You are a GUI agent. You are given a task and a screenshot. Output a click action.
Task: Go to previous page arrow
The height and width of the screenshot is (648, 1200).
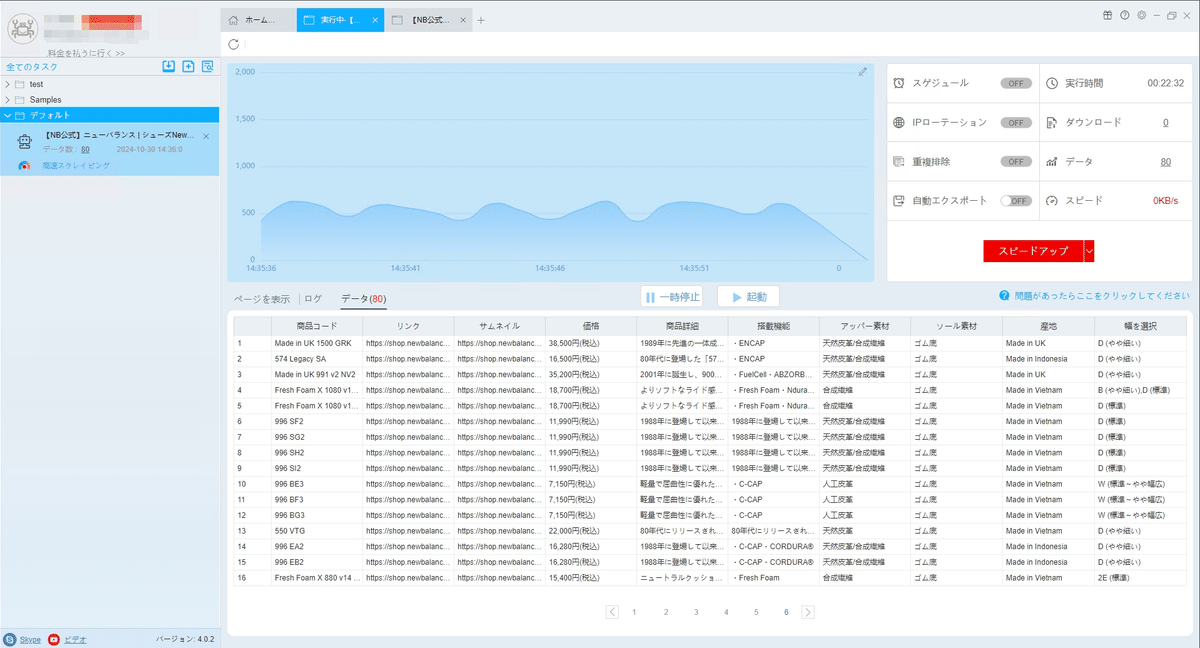tap(612, 612)
